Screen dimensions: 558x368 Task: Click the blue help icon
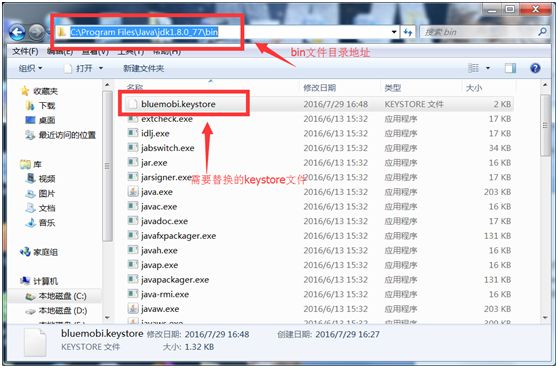535,68
